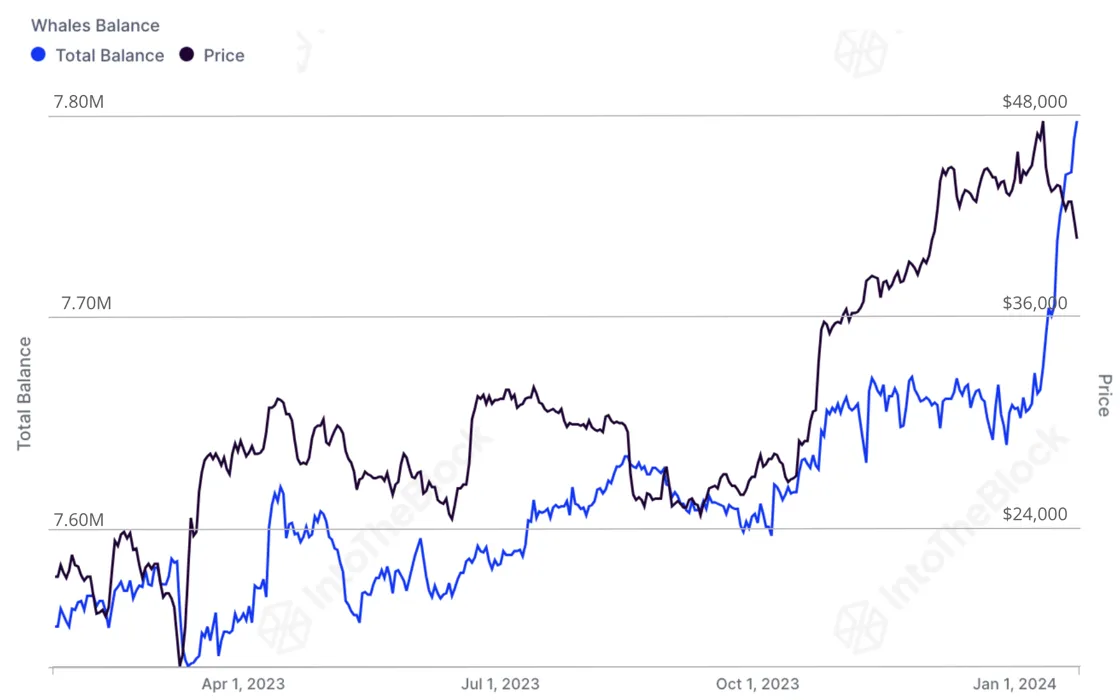Screen dimensions: 1120x700
Task: Click the blue Total Balance legend dot
Action: tap(38, 55)
